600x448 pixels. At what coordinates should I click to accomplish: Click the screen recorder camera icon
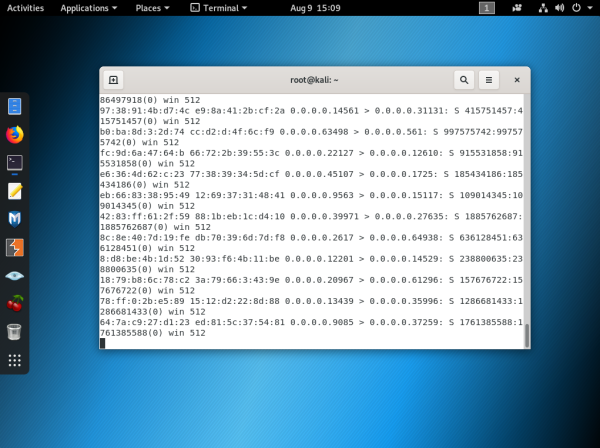click(x=517, y=8)
